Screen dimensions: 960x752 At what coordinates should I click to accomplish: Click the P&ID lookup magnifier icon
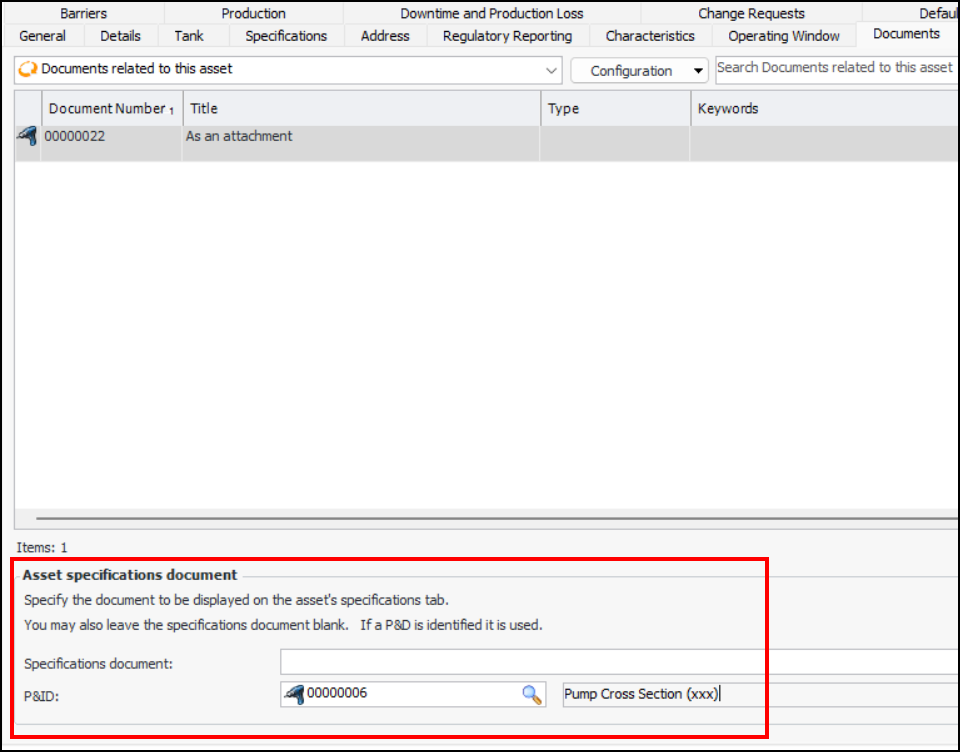[x=531, y=694]
